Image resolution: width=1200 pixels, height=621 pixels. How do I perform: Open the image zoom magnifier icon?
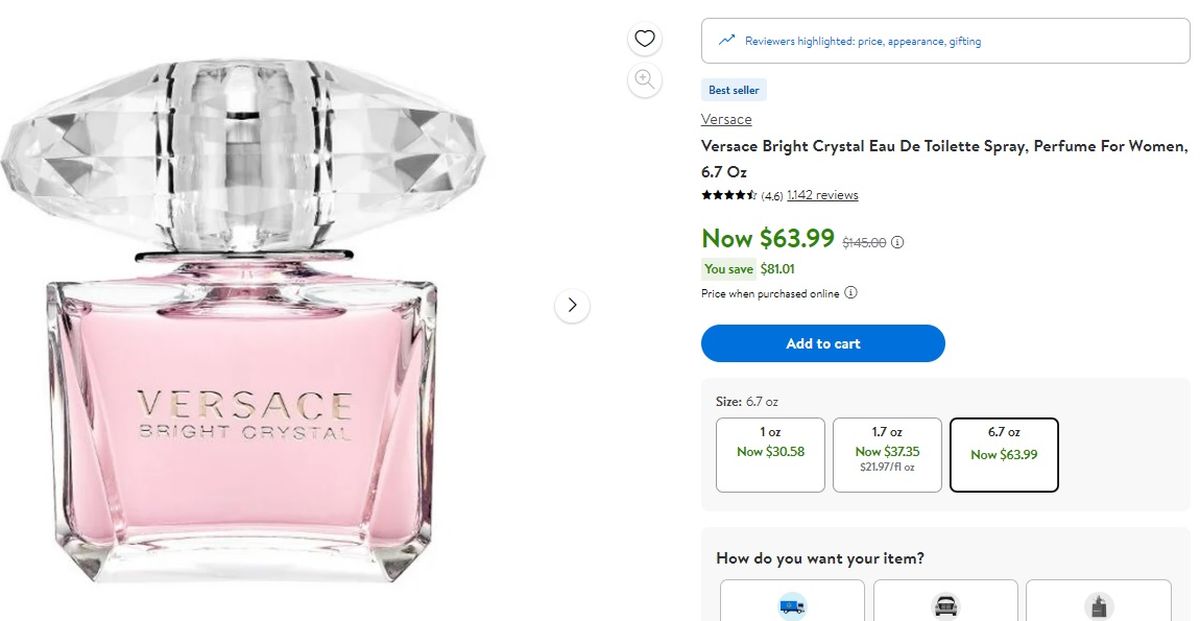point(645,80)
